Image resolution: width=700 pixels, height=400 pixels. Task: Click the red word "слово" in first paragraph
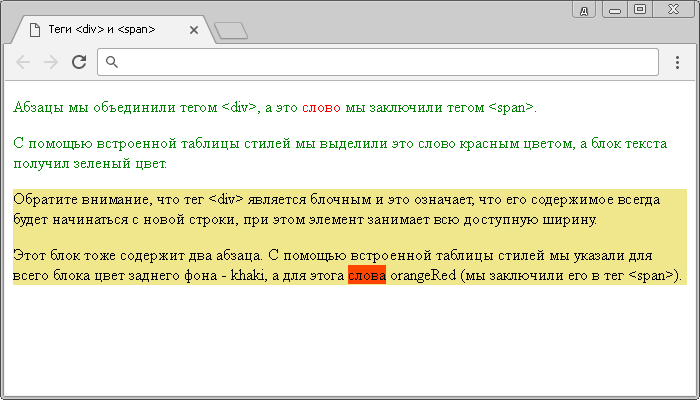[321, 108]
